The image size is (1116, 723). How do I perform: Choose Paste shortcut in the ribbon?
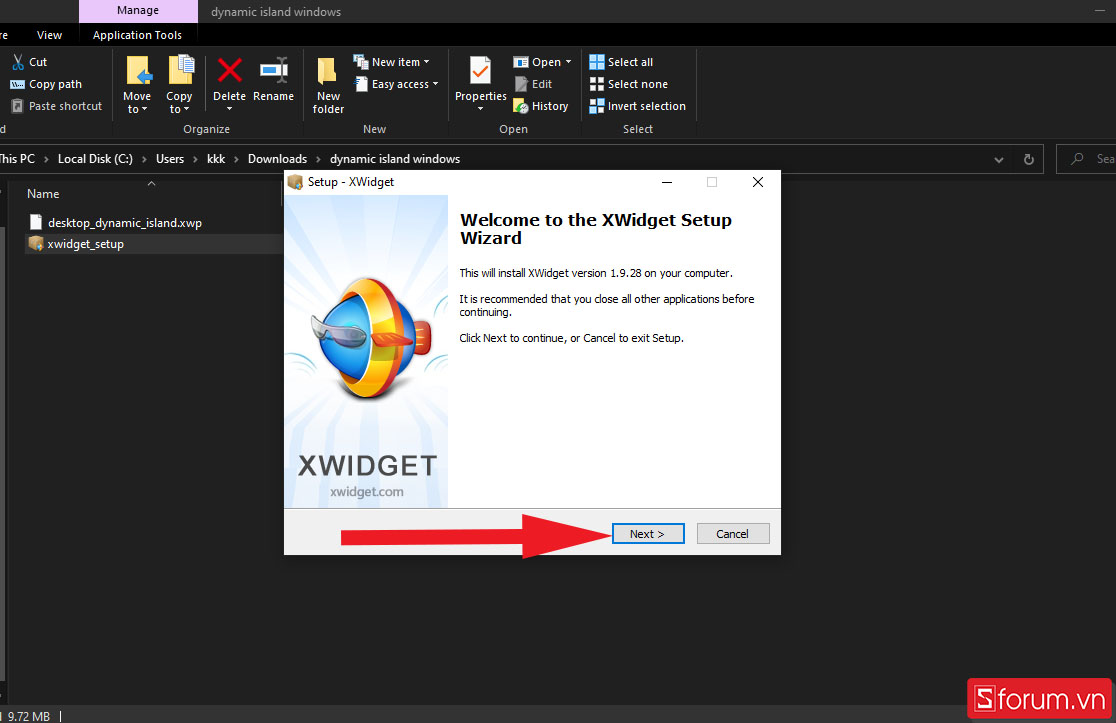[56, 106]
